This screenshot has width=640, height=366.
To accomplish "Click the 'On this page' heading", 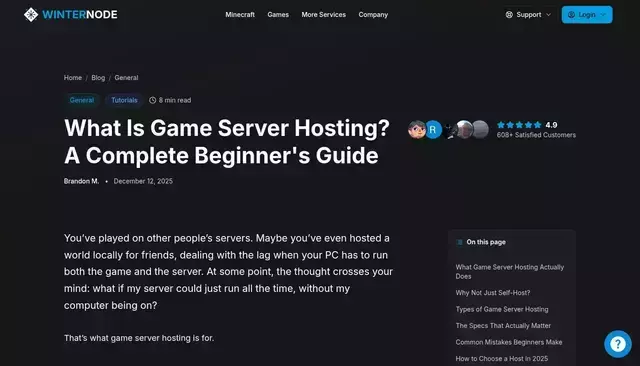I will click(x=486, y=242).
